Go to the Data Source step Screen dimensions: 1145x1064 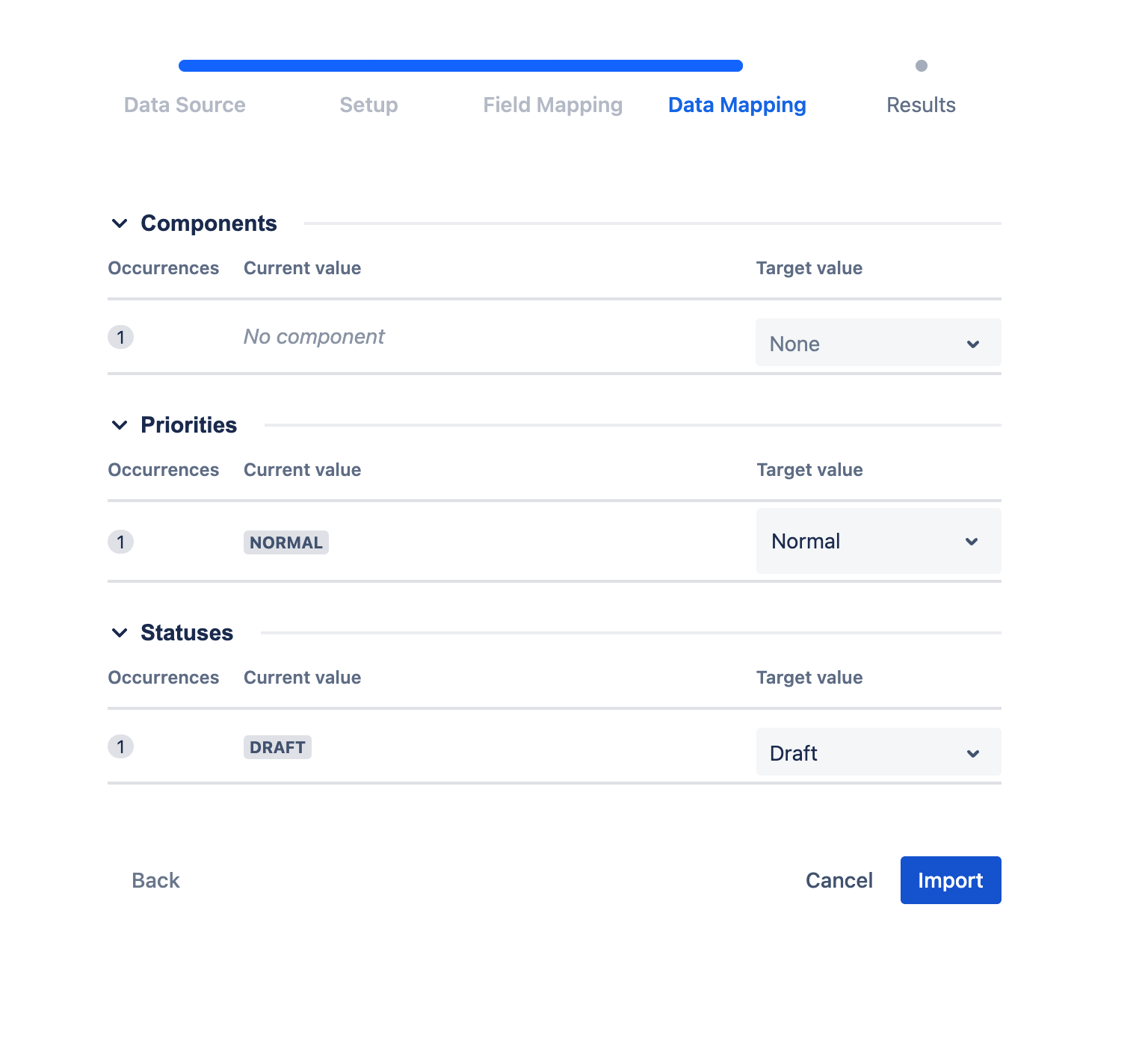click(185, 105)
